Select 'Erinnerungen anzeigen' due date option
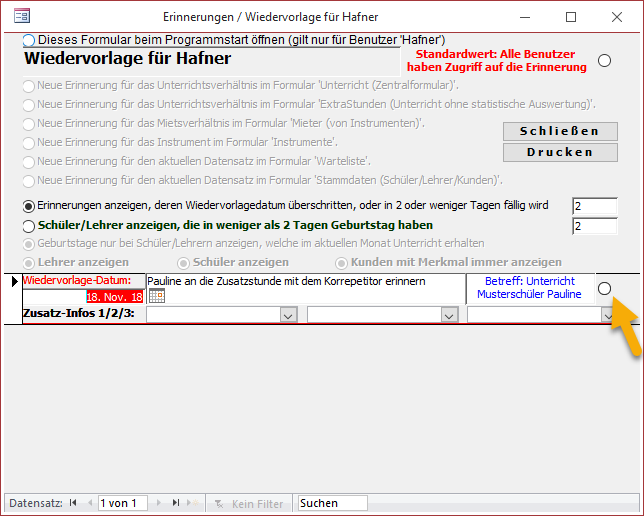Image resolution: width=644 pixels, height=516 pixels. pos(28,205)
